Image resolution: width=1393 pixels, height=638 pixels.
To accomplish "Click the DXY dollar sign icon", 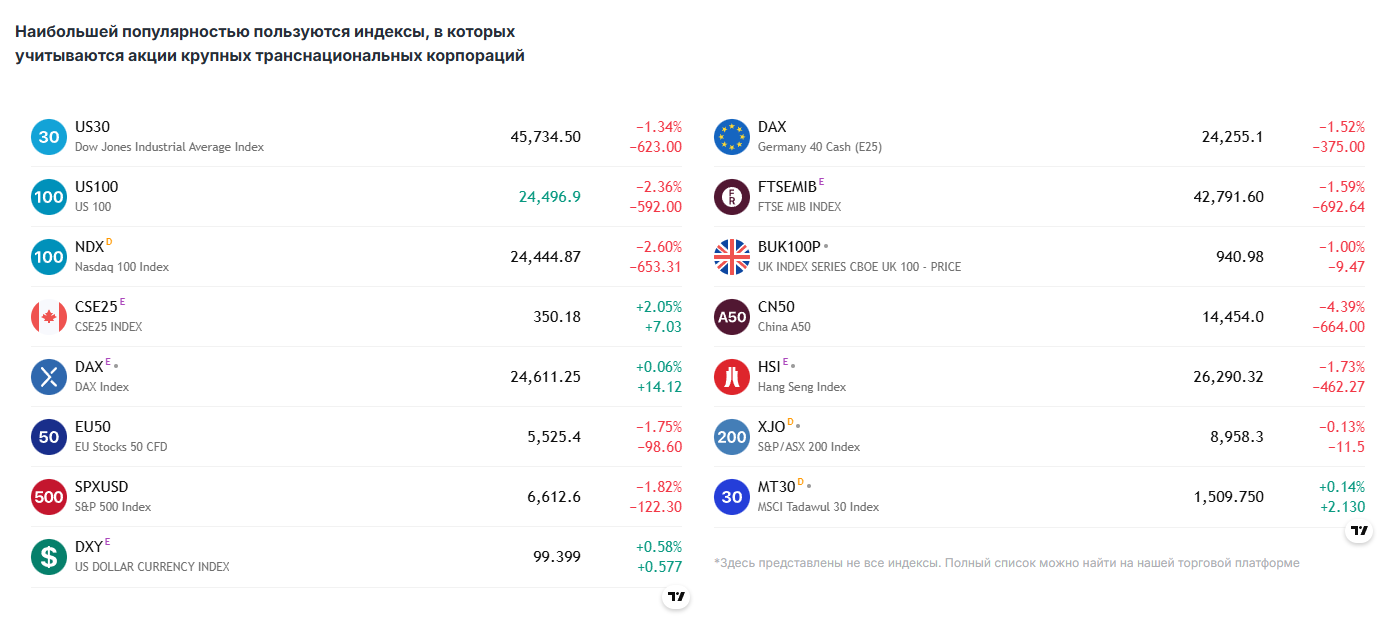I will pos(49,557).
